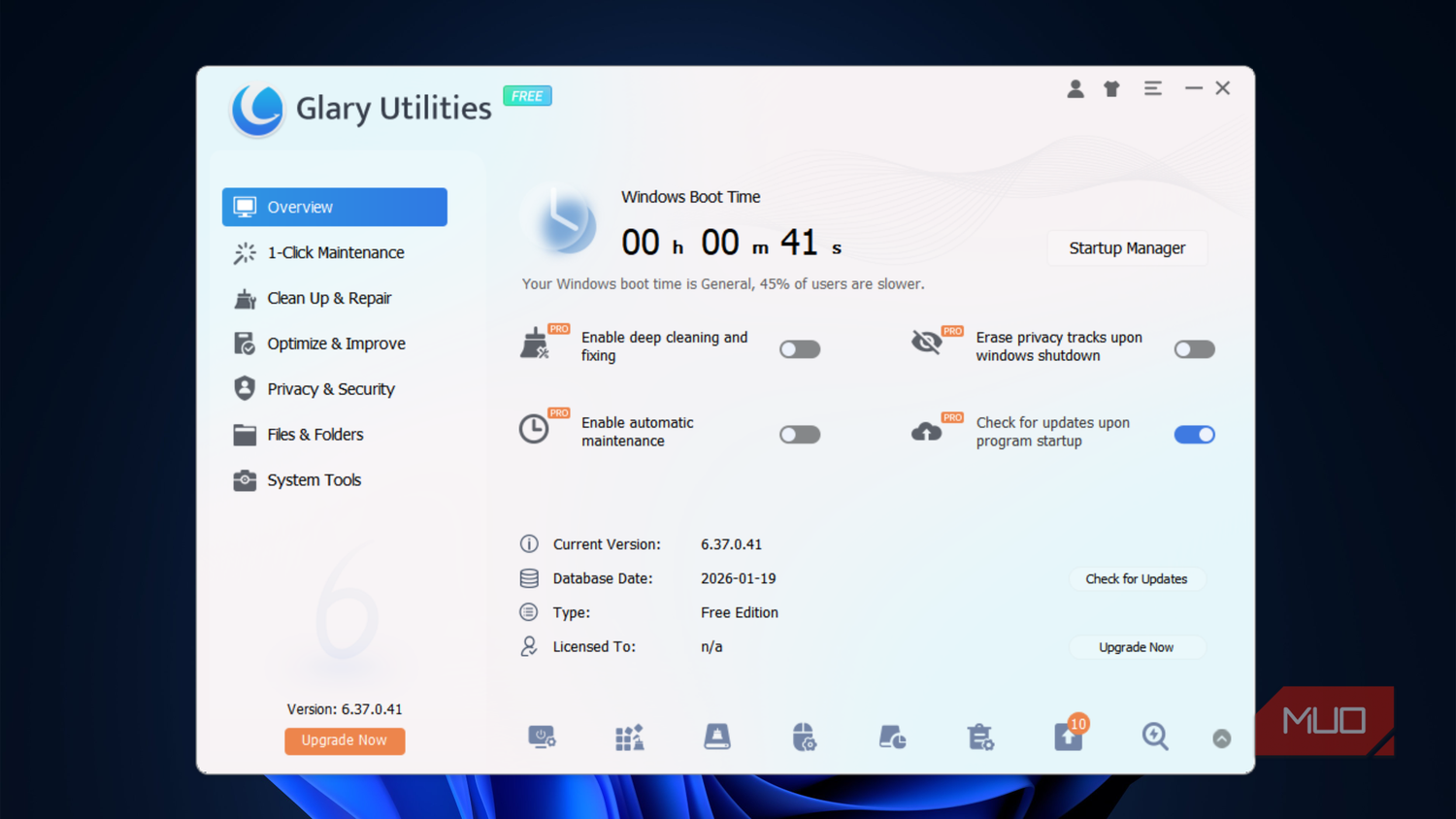Toggle Erase privacy tracks upon windows shutdown
Screen dimensions: 1456x819
1195,349
